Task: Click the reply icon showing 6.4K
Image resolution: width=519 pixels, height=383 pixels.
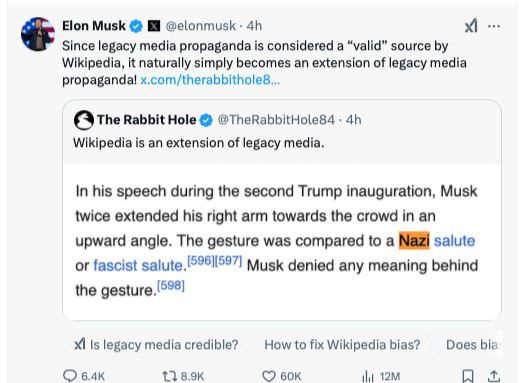Action: 84,376
